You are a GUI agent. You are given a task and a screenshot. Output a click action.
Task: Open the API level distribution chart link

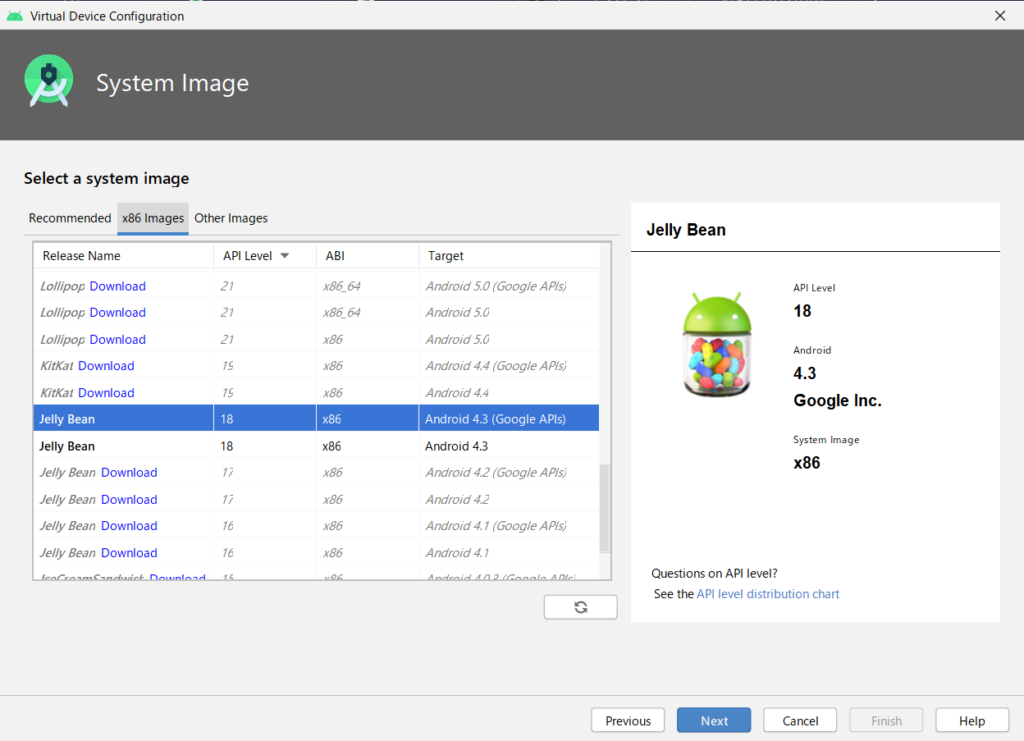(x=768, y=594)
